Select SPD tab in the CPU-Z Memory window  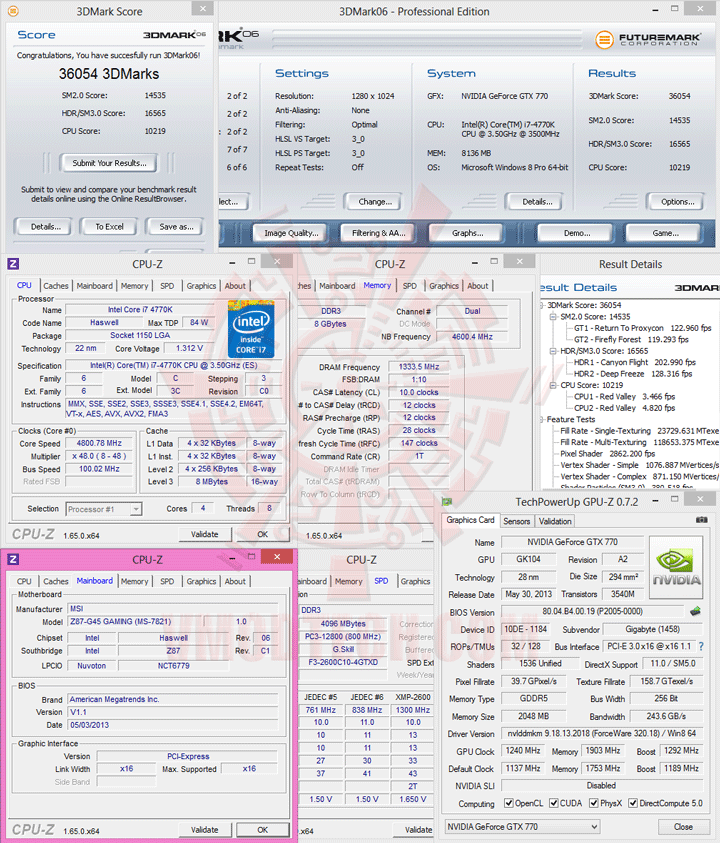tap(410, 286)
